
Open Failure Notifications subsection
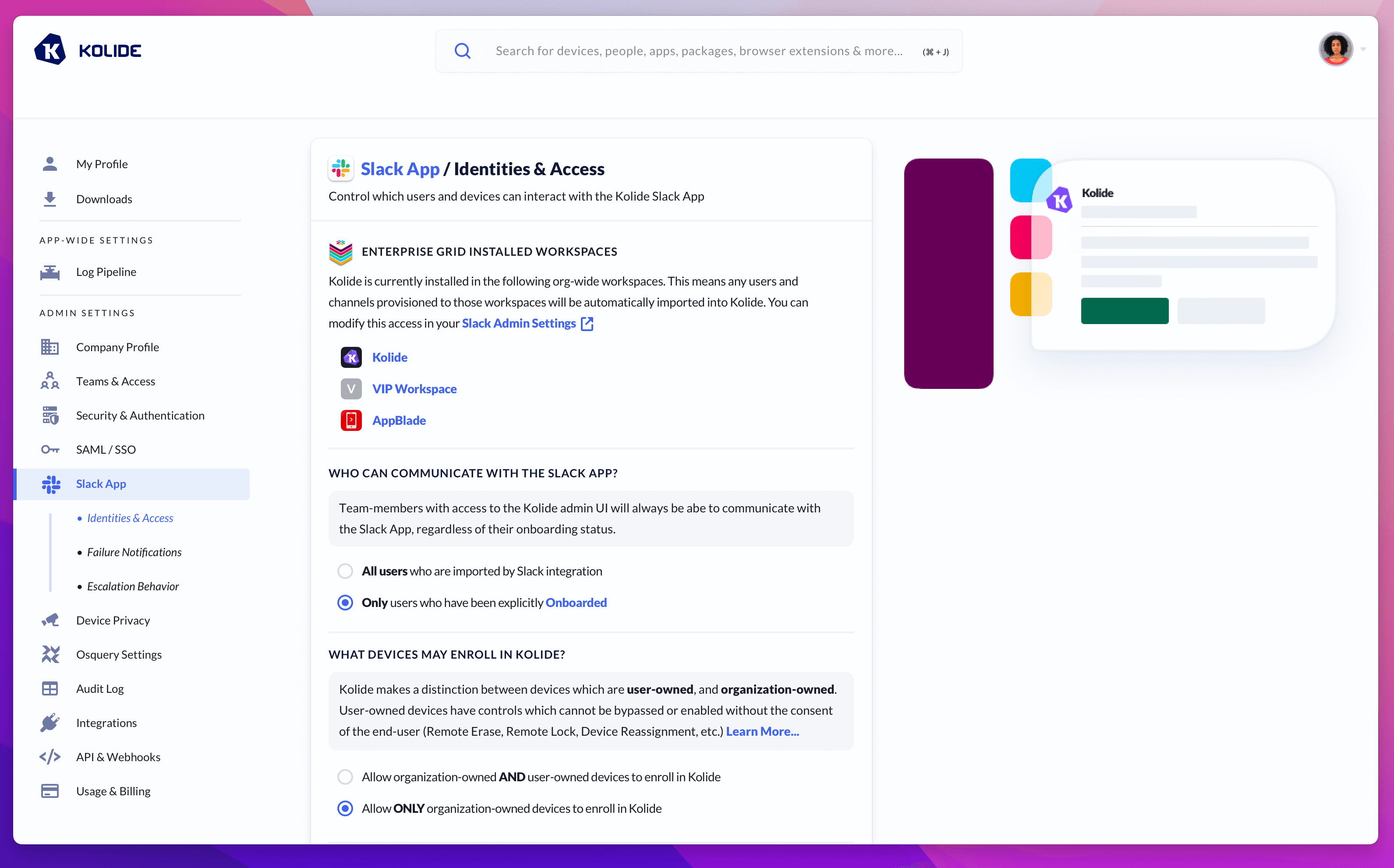pyautogui.click(x=134, y=552)
